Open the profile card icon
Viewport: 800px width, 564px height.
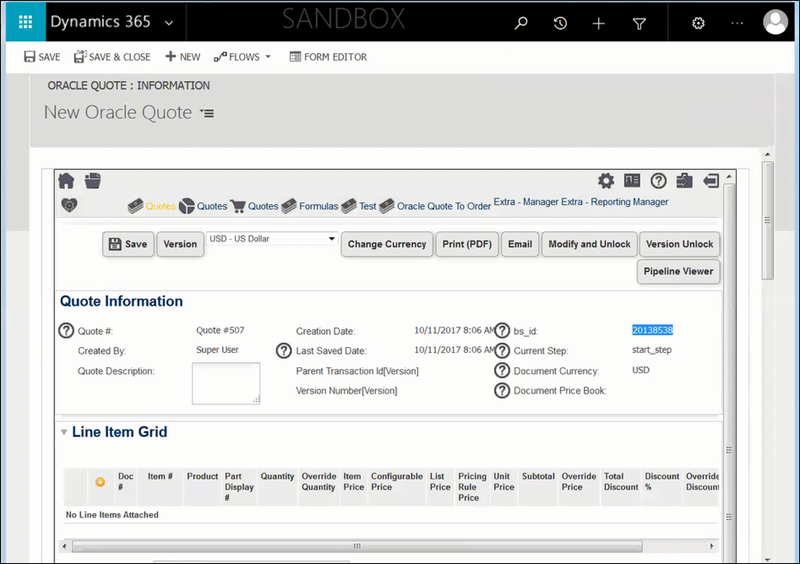(x=632, y=180)
